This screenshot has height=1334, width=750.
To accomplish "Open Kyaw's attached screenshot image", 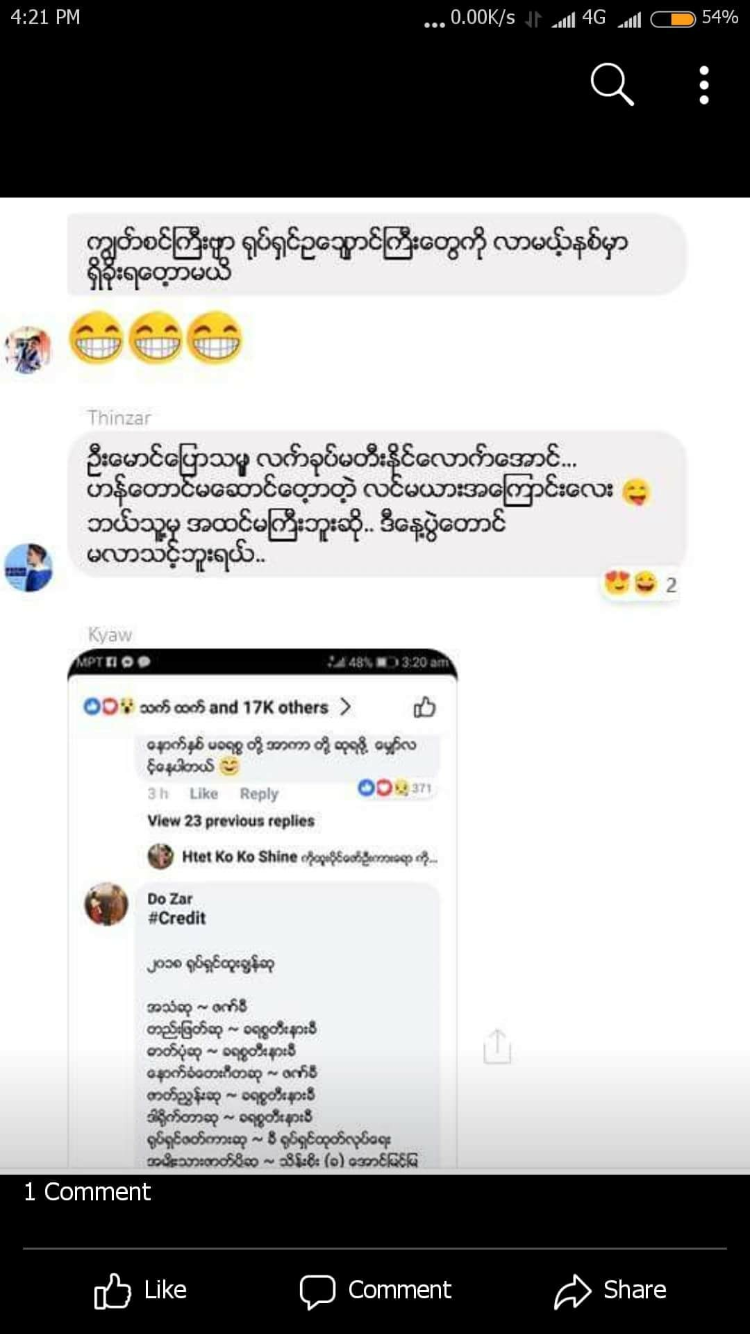I will (x=262, y=907).
